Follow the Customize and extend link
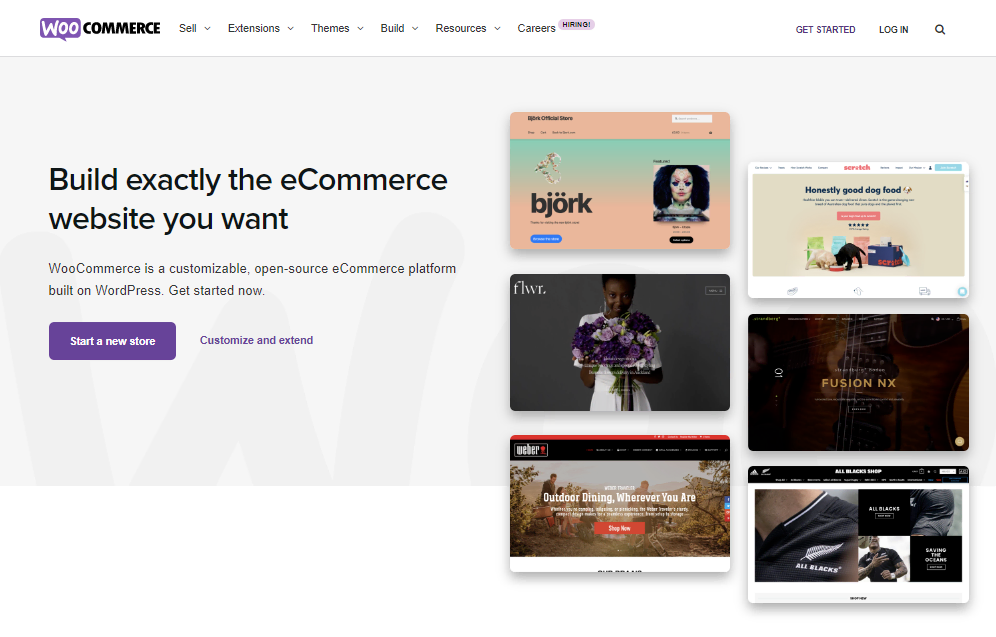 point(257,340)
